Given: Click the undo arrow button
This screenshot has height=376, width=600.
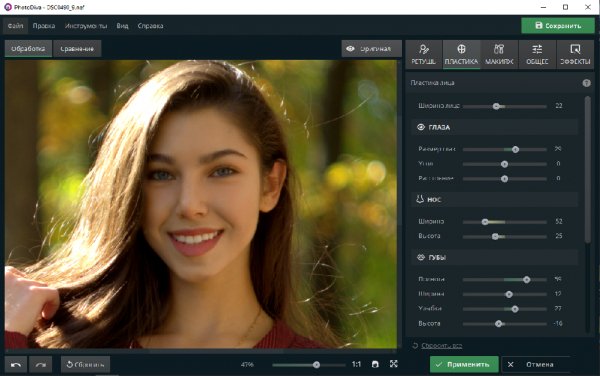Looking at the screenshot, I should pyautogui.click(x=16, y=365).
